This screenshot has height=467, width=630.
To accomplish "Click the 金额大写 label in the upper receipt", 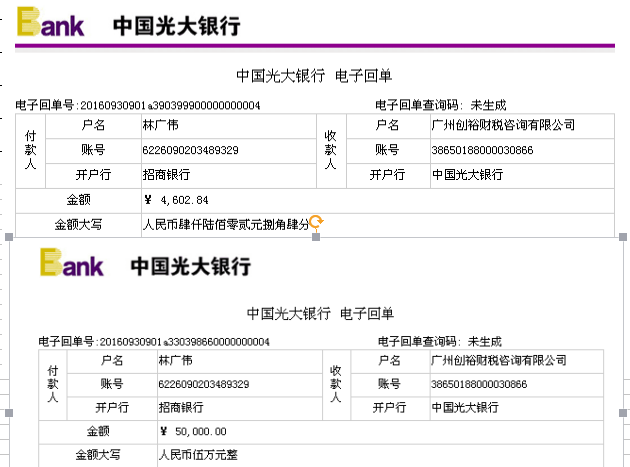I will [x=78, y=224].
